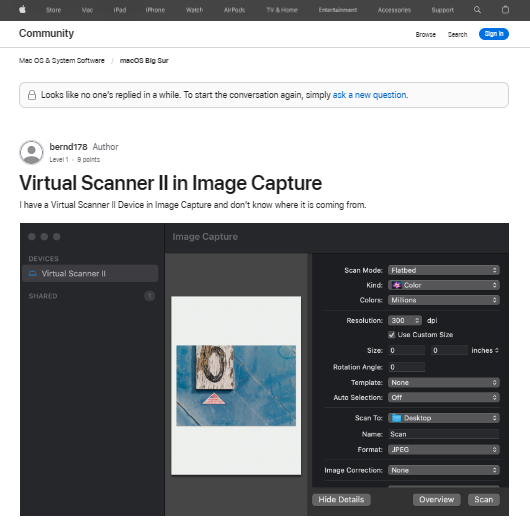The image size is (530, 521).
Task: Open the Accessories menu item
Action: point(394,10)
